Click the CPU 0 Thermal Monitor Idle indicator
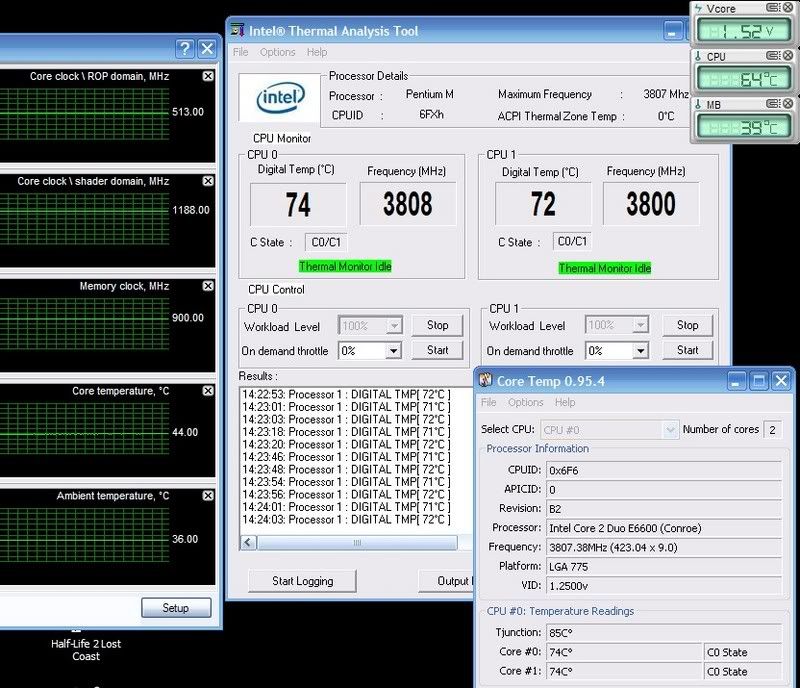 click(345, 266)
